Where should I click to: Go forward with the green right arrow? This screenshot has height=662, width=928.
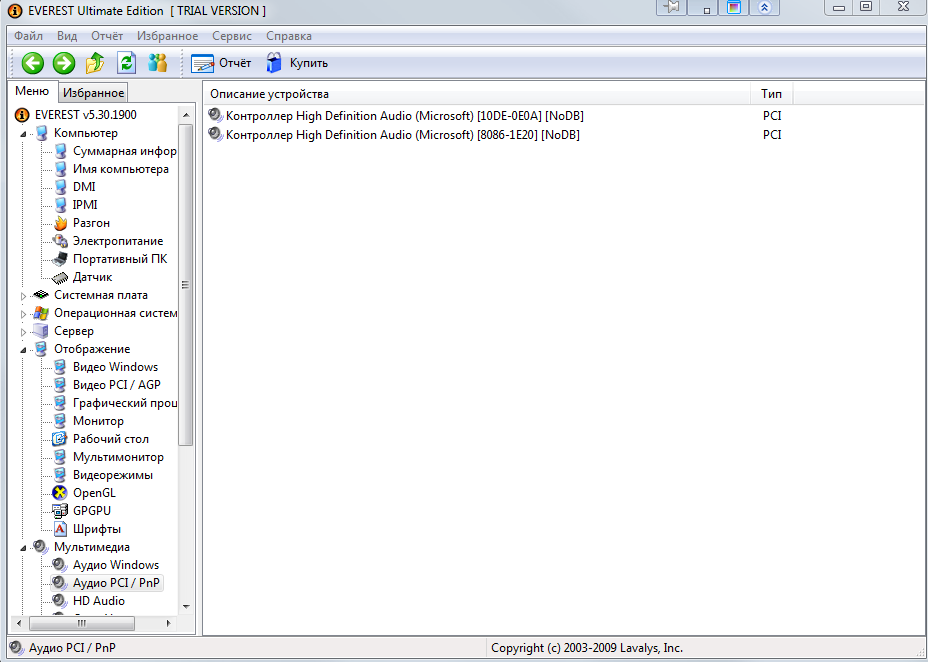64,63
